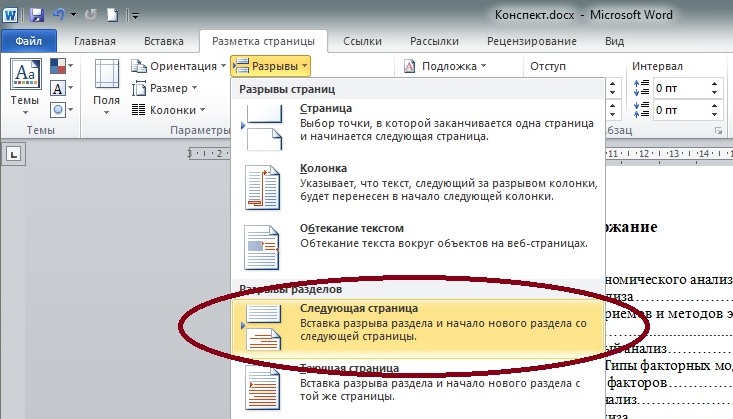Open the Колонки dropdown
The width and height of the screenshot is (733, 419).
(169, 110)
